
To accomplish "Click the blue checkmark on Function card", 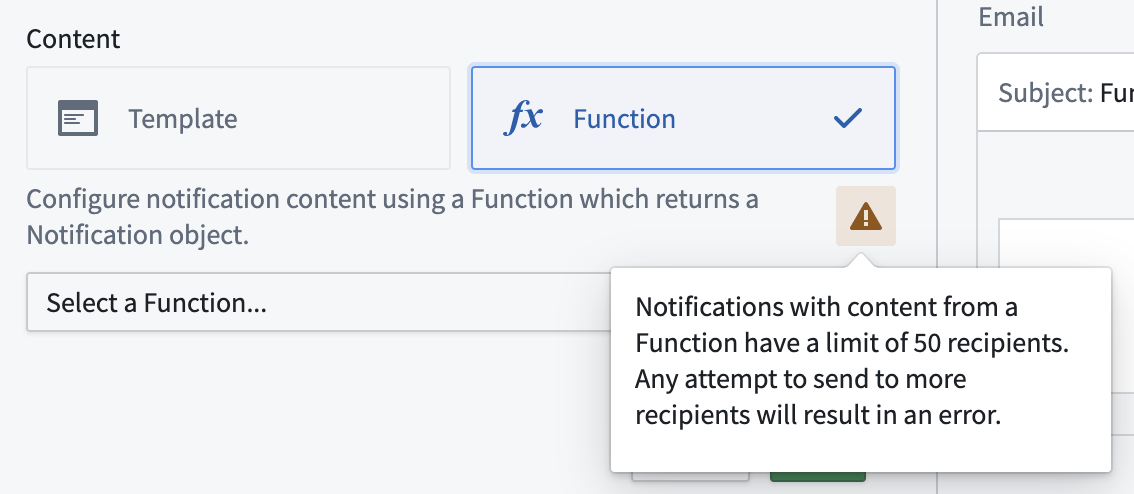I will click(x=847, y=119).
